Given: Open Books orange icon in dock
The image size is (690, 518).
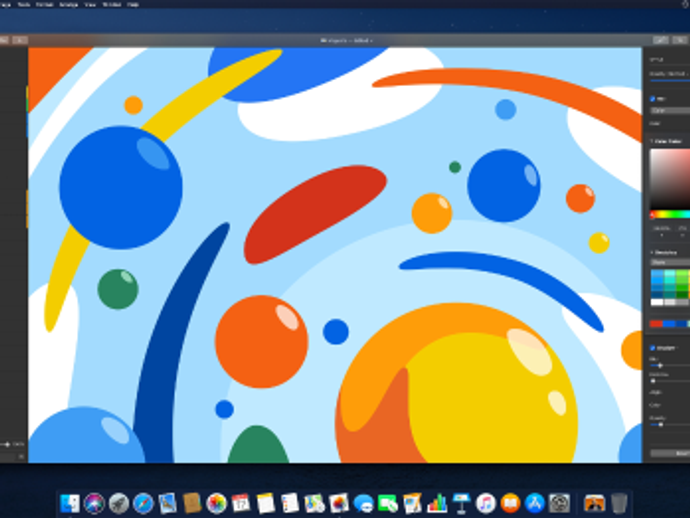Looking at the screenshot, I should pyautogui.click(x=510, y=503).
